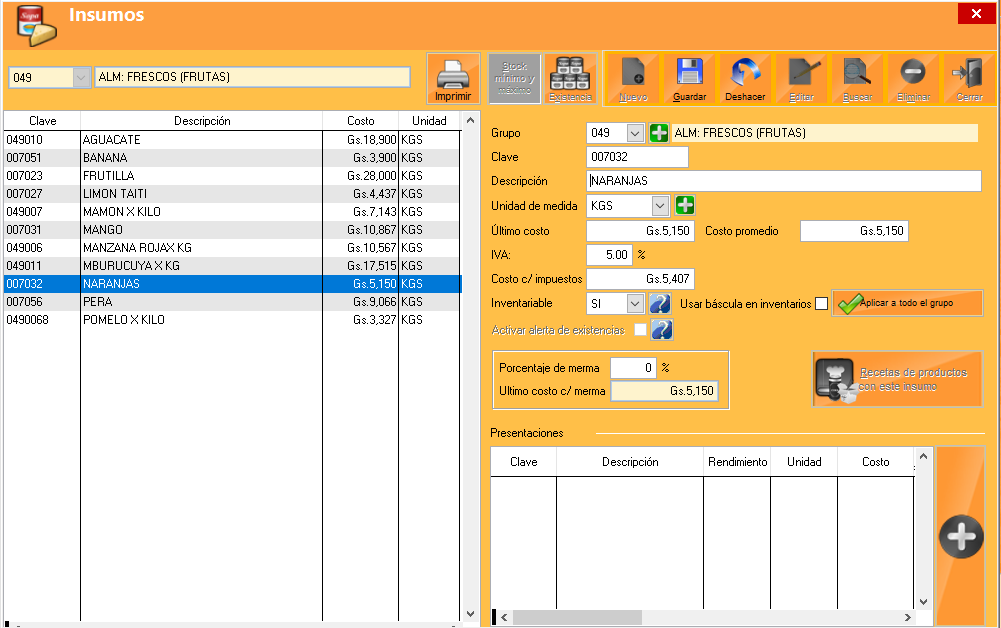Select the PERA row
Viewport: 1001px width, 628px height.
click(x=231, y=301)
